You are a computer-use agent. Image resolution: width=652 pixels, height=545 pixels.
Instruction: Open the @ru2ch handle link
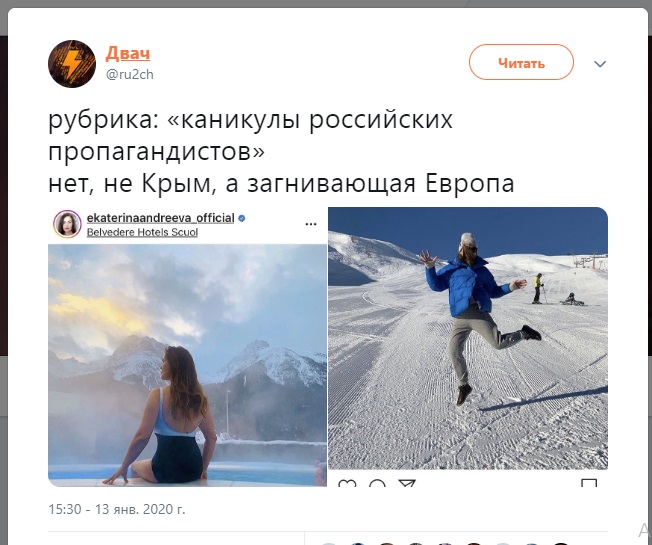[130, 74]
